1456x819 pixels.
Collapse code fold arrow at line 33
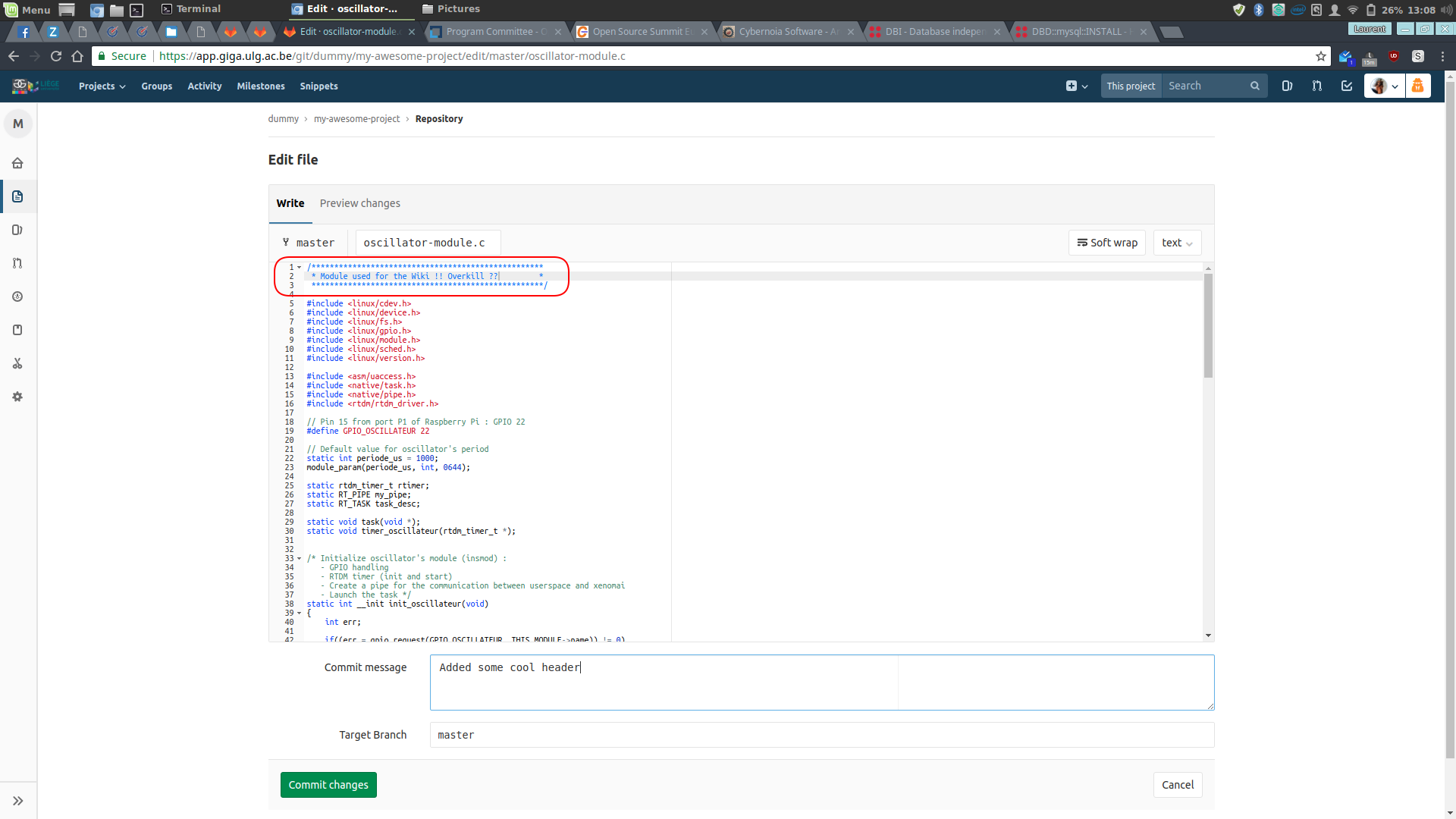(299, 558)
